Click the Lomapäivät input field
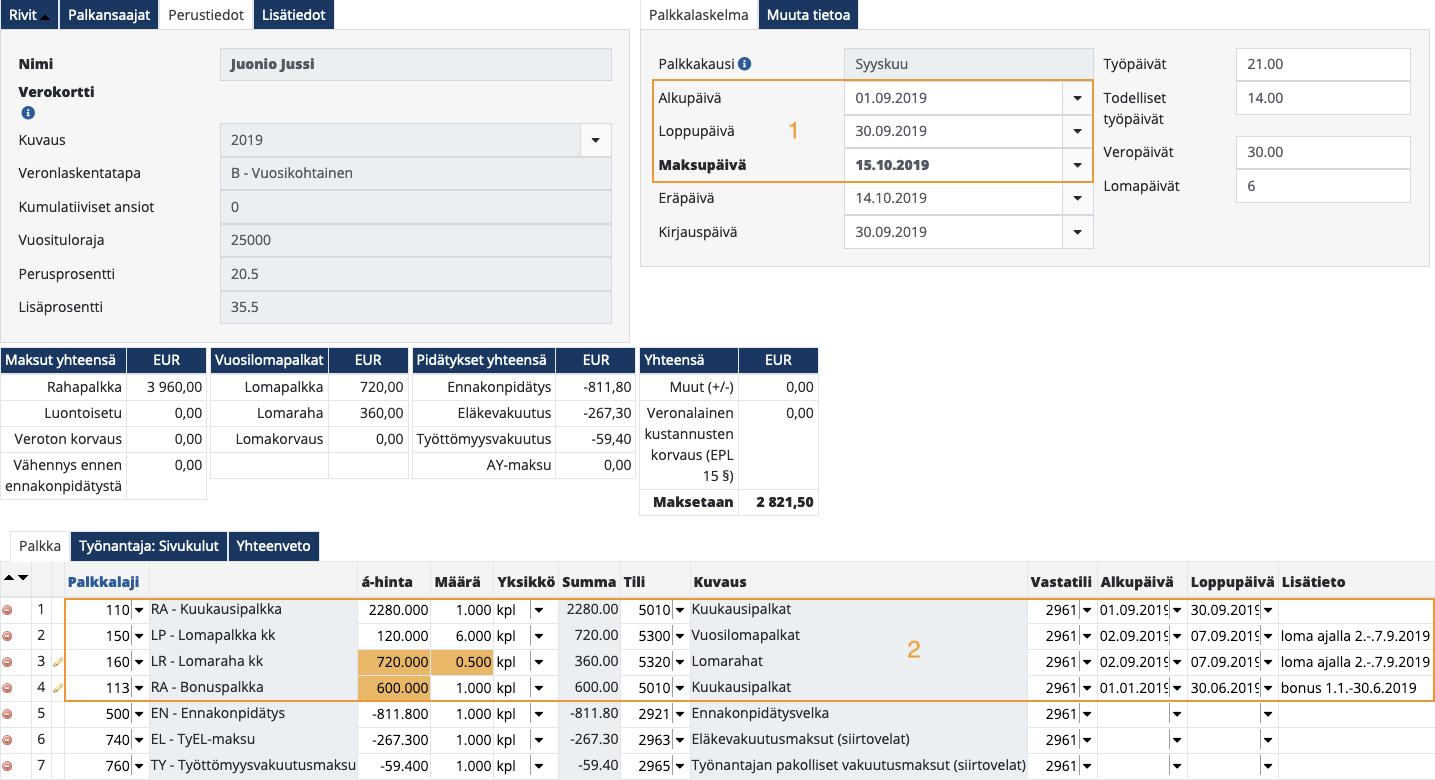 (x=1322, y=186)
